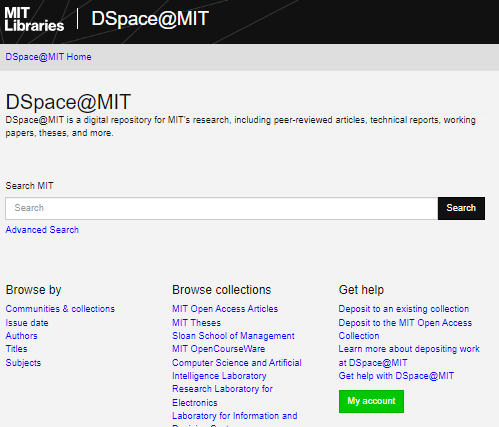Screen dimensions: 499x427
Task: Go to DSpace@MIT Home breadcrumb
Action: click(x=48, y=57)
